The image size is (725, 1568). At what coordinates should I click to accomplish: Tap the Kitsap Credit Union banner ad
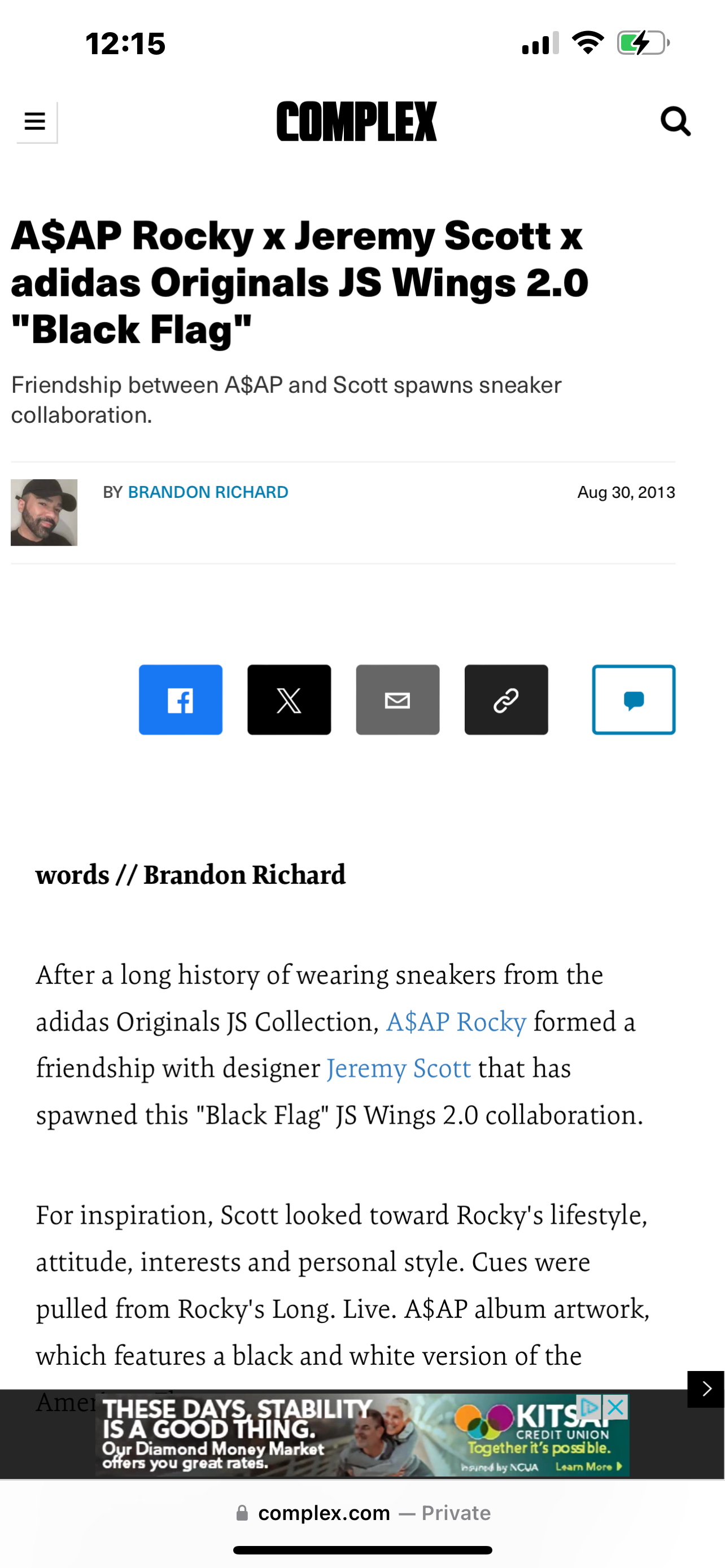362,1435
